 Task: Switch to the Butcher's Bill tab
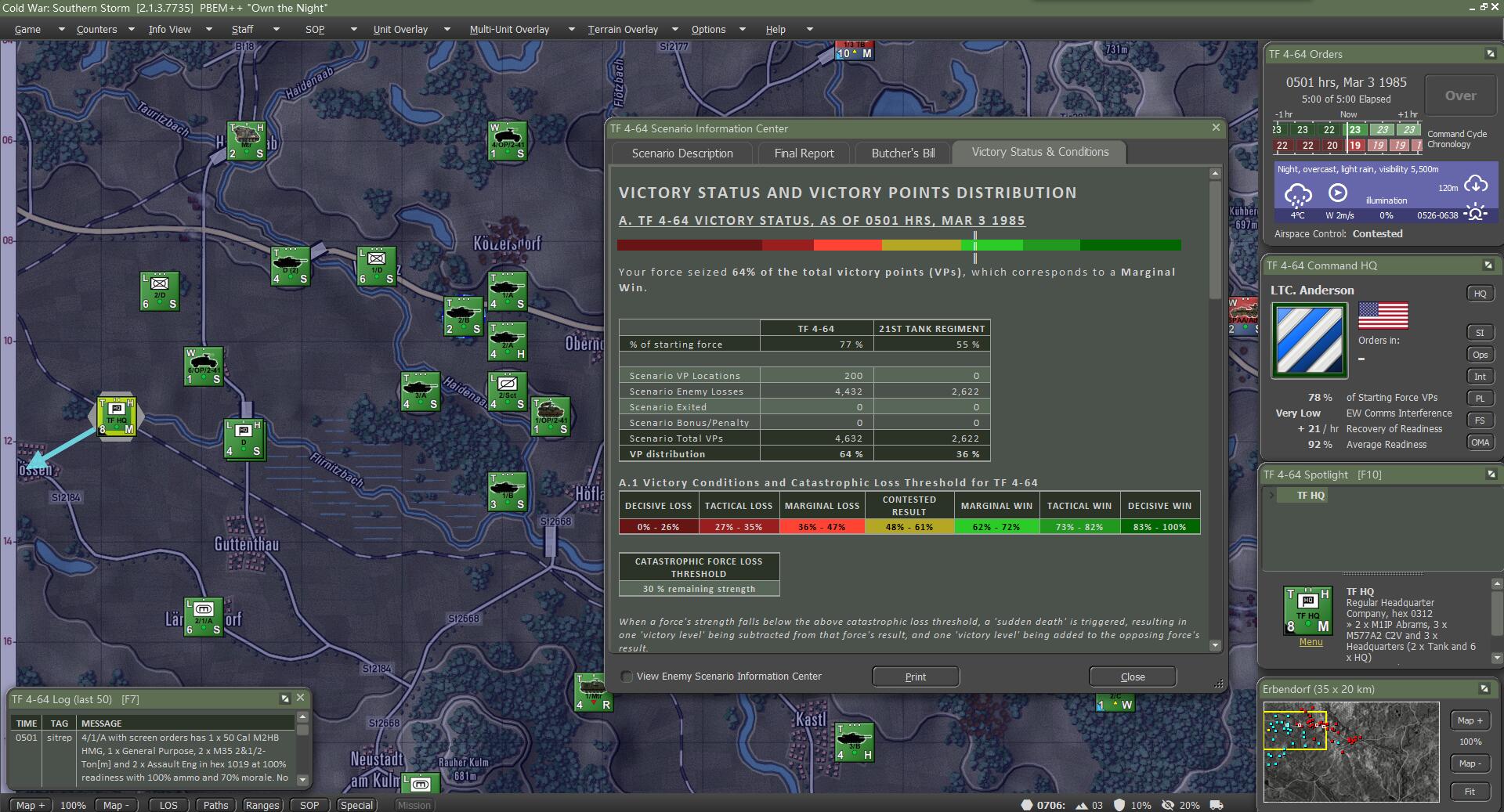point(902,153)
